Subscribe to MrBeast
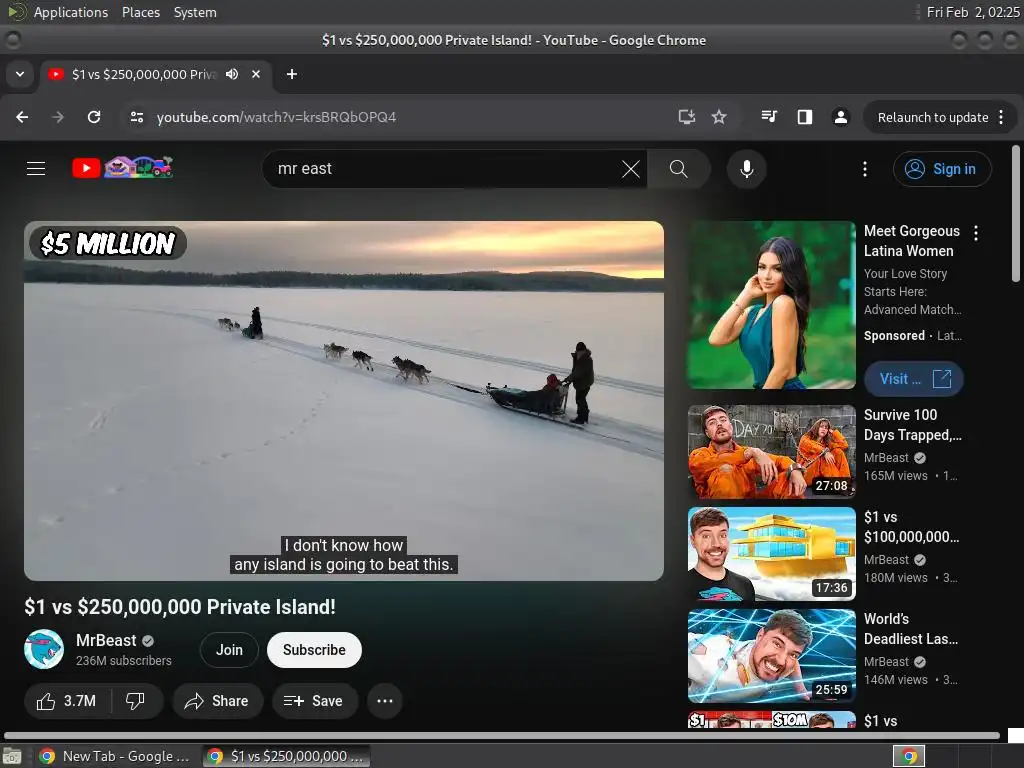 point(314,650)
